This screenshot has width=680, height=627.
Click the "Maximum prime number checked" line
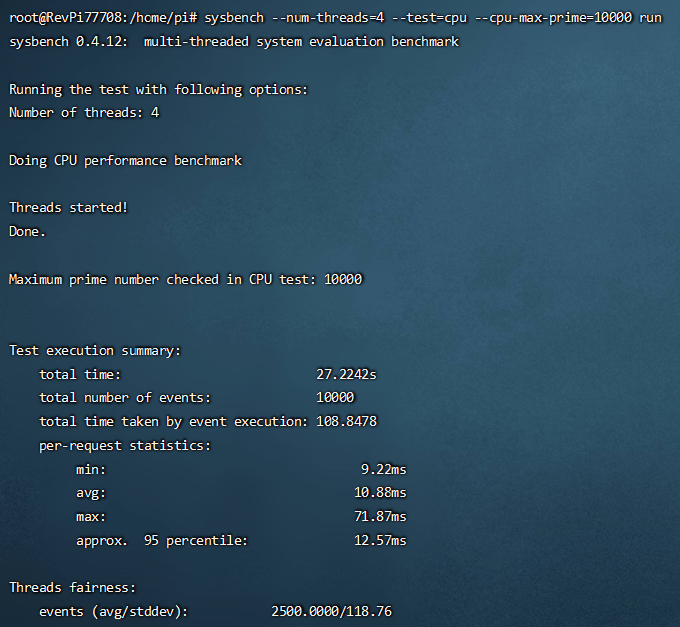[185, 279]
